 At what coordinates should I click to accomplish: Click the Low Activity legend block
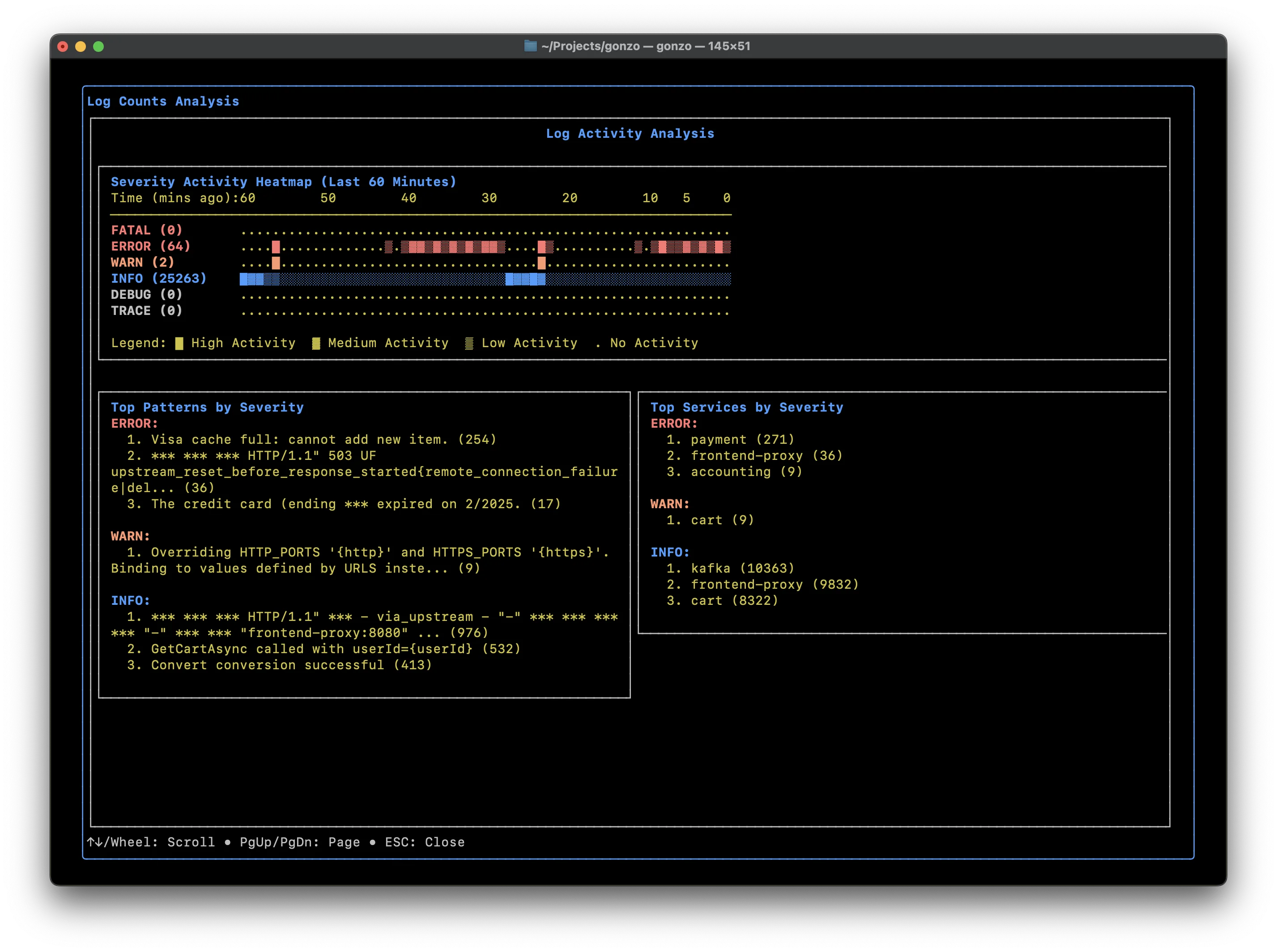point(469,344)
